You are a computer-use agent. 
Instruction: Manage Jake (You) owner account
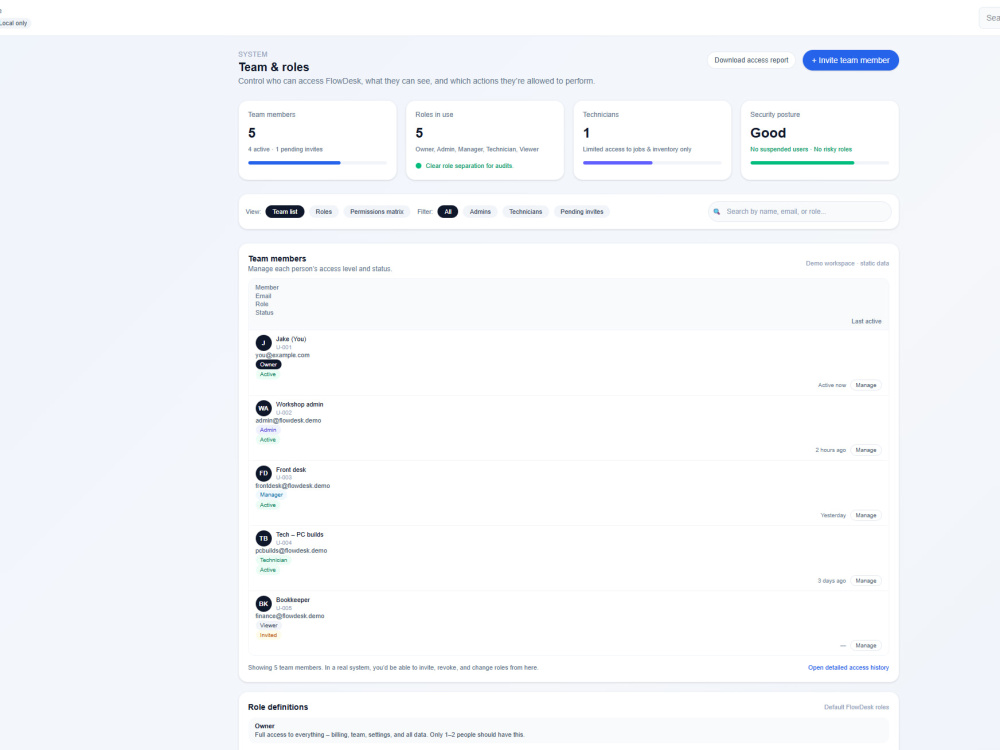pos(865,385)
